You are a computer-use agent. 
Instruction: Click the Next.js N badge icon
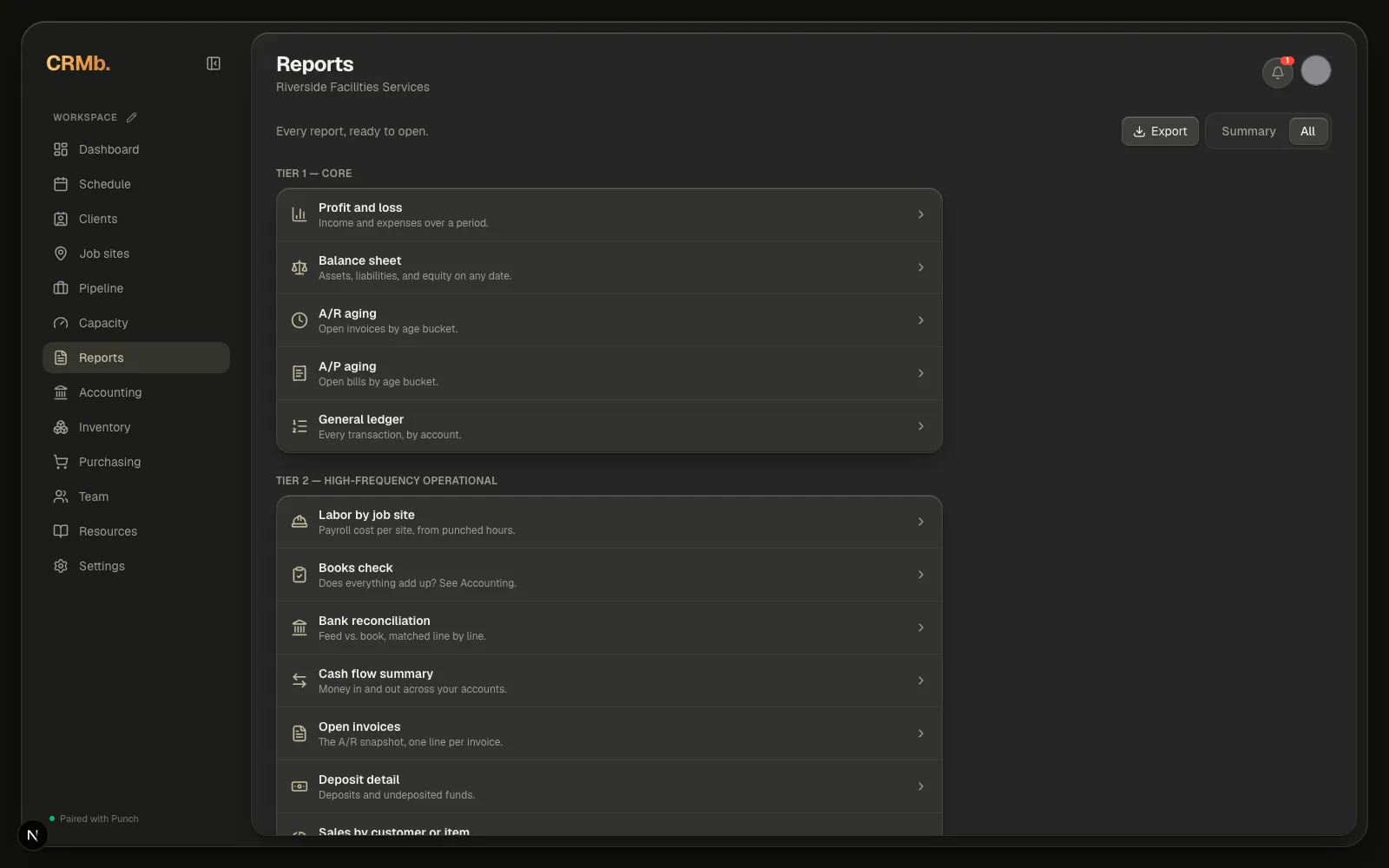(x=33, y=835)
